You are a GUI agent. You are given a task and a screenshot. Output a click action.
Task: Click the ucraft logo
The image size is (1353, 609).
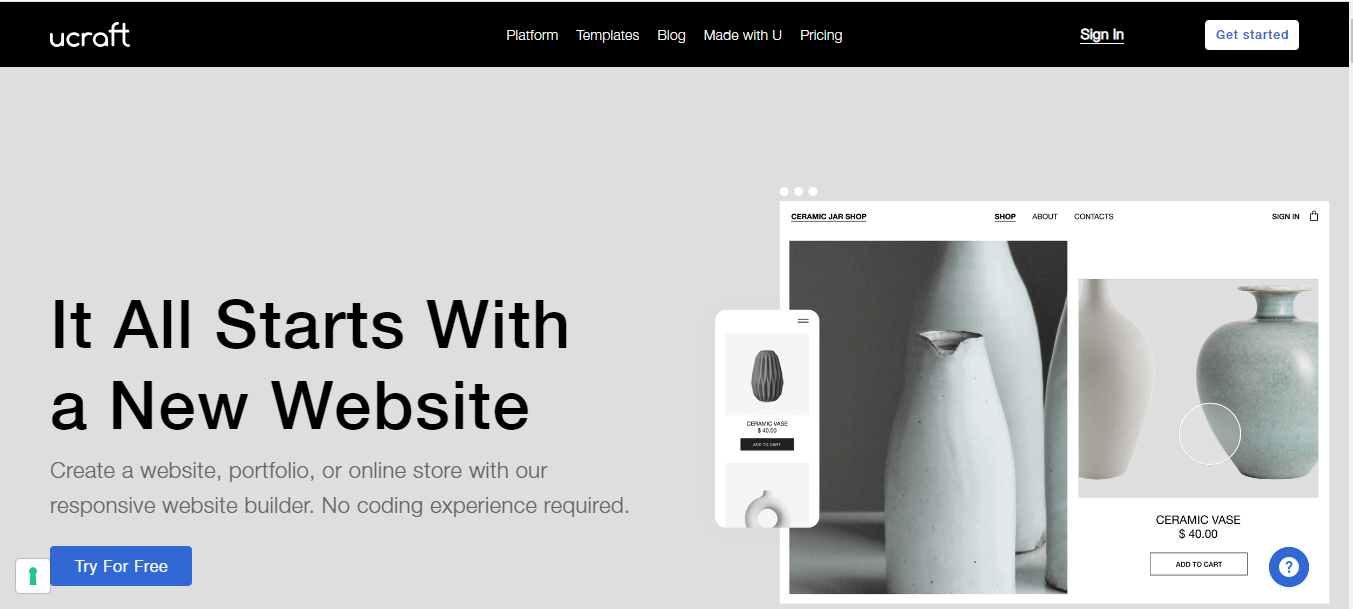[x=90, y=36]
